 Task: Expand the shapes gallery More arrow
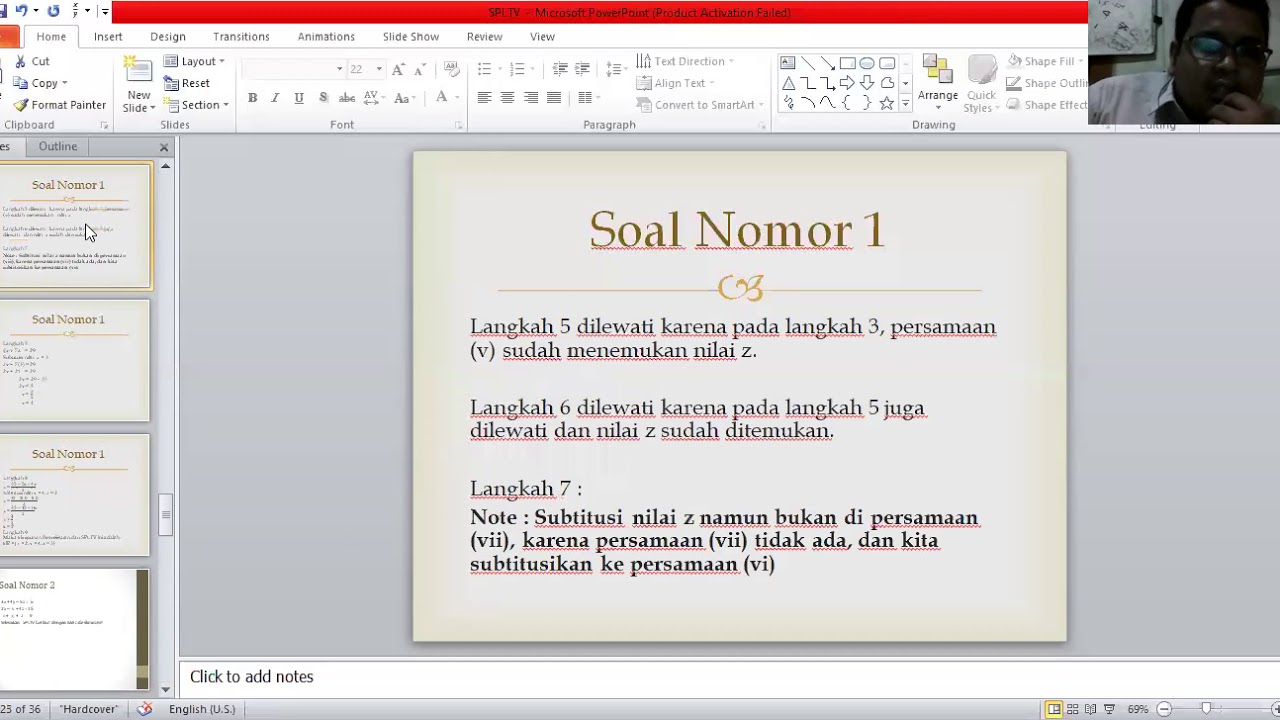pyautogui.click(x=905, y=103)
